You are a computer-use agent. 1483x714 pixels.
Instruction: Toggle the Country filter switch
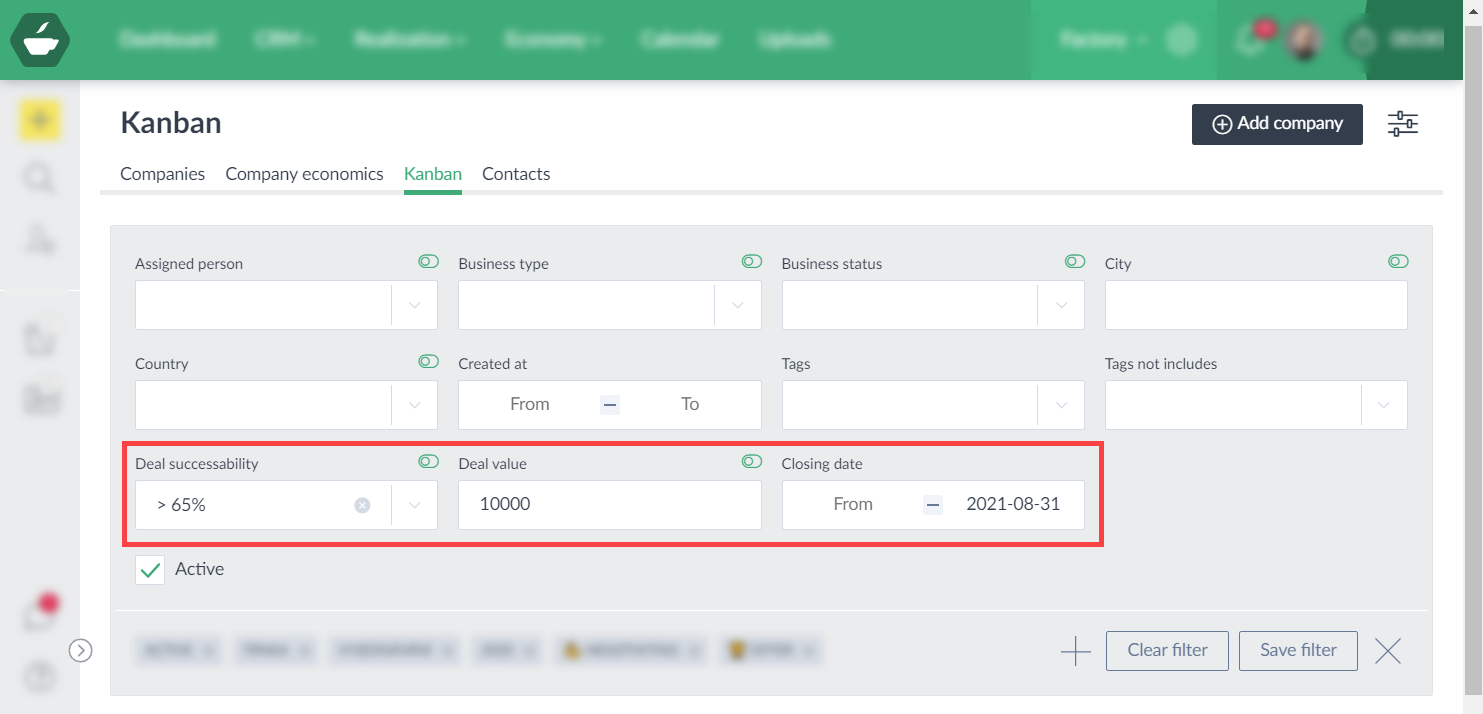pyautogui.click(x=428, y=362)
